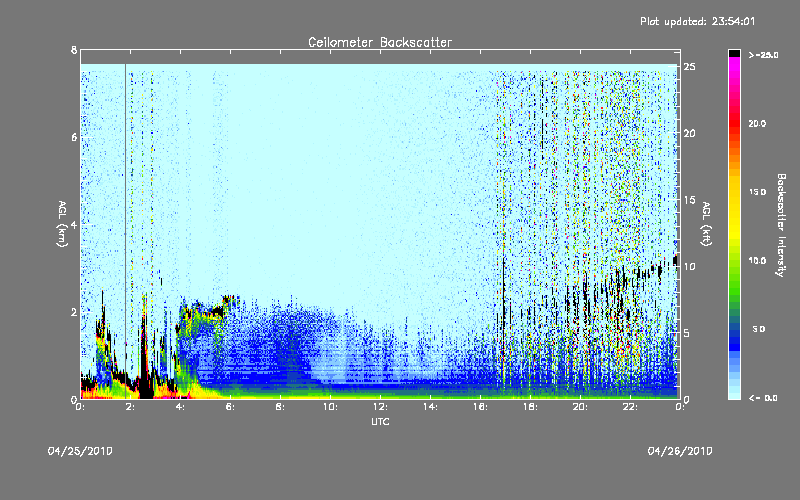Click the '18:' UTC tick label

[530, 407]
